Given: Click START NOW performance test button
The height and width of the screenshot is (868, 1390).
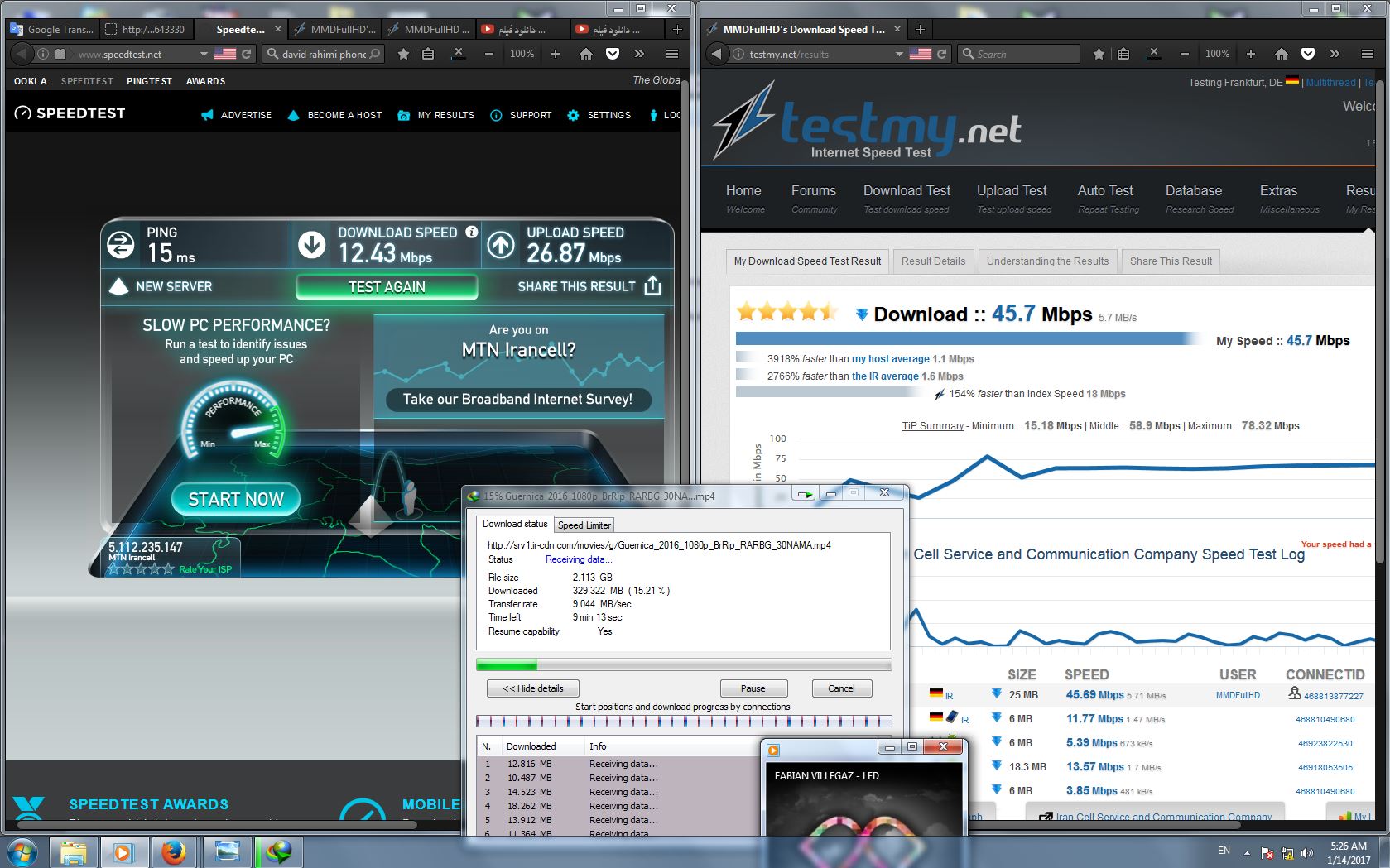Looking at the screenshot, I should pyautogui.click(x=236, y=499).
